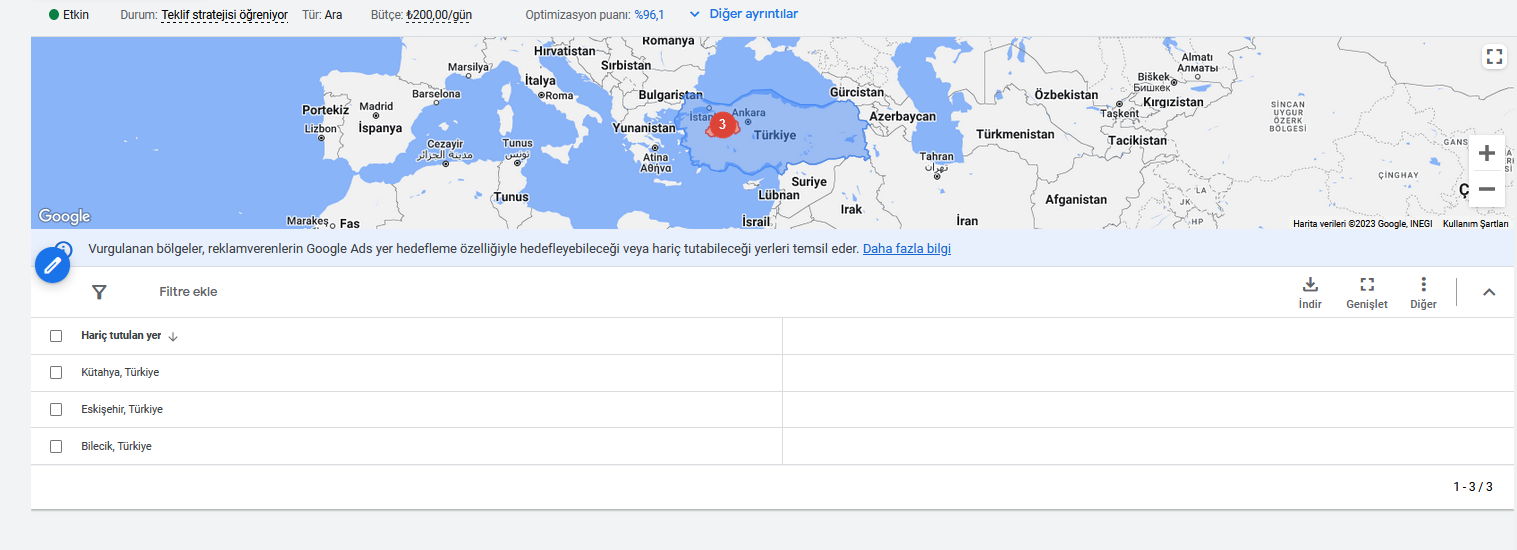Click the Bilecik, Türkiye text
1517x550 pixels.
[116, 446]
